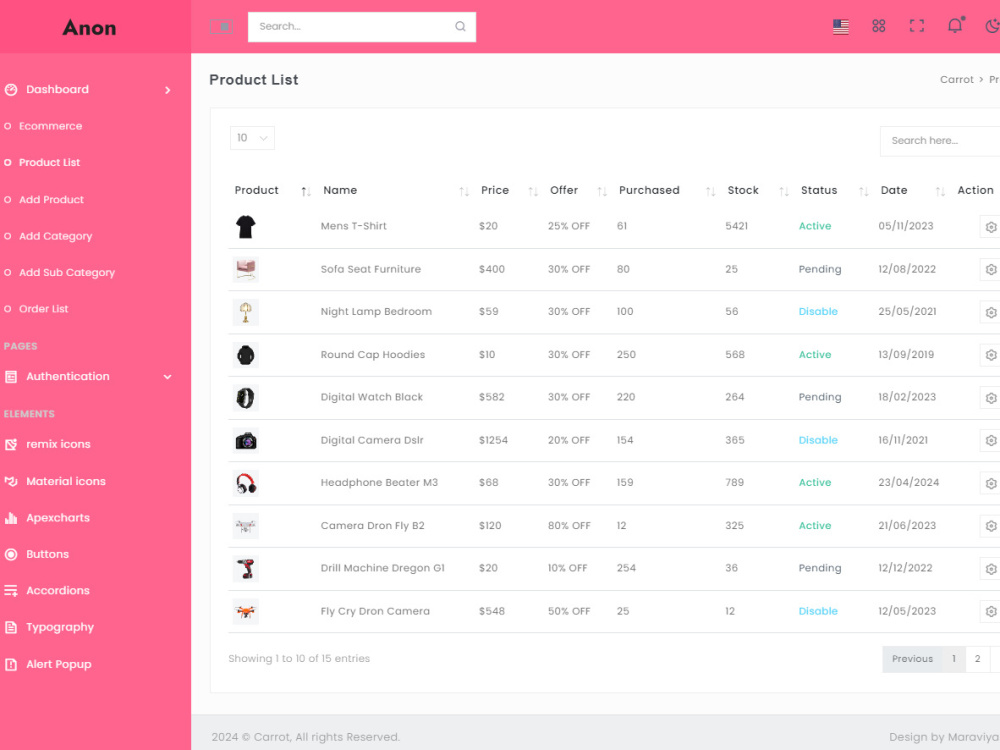Open action gear for Headphone Beater M3
Image resolution: width=1000 pixels, height=750 pixels.
(990, 483)
